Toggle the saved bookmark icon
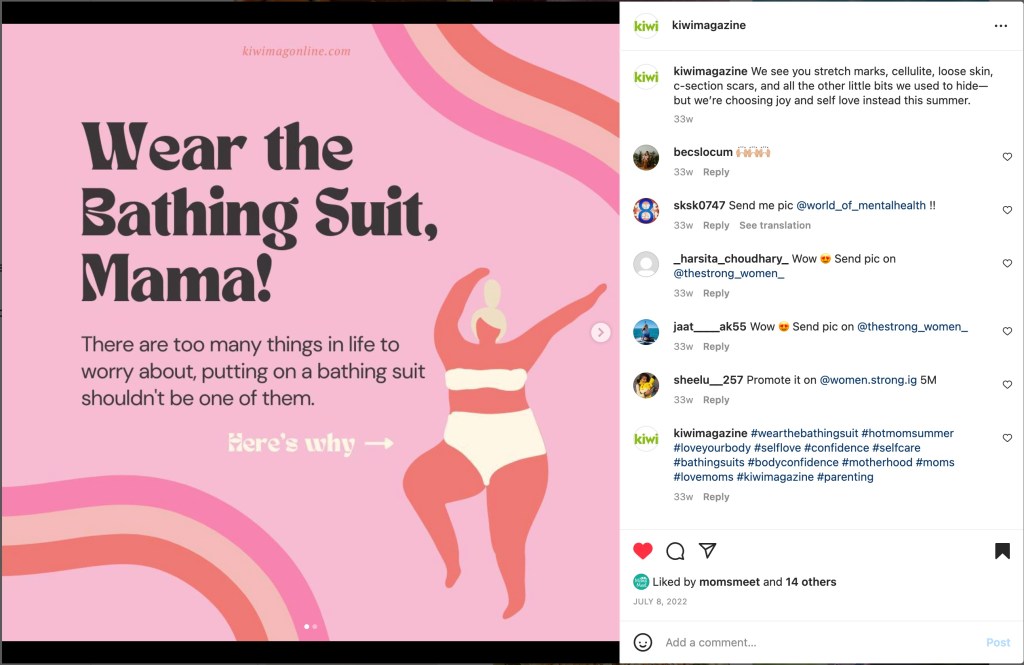The height and width of the screenshot is (665, 1024). tap(1002, 551)
